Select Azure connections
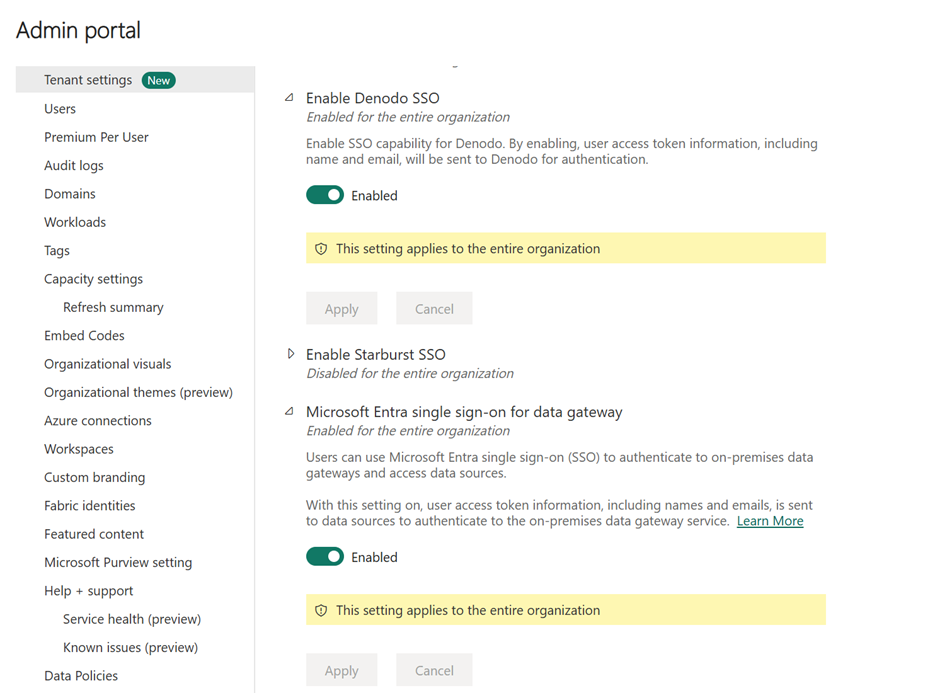The width and height of the screenshot is (935, 693). click(98, 420)
